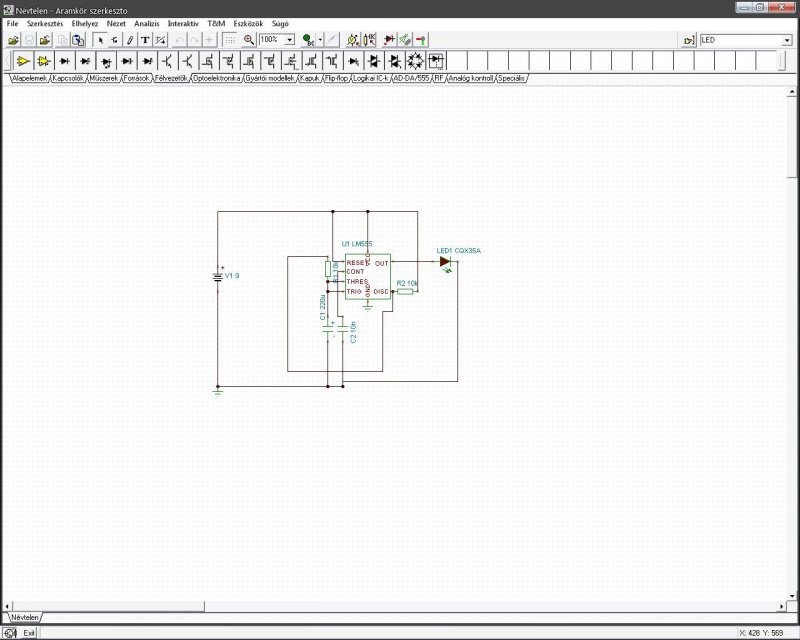Screen dimensions: 800x640
Task: Open the Szerkesztés menu
Action: 45,23
